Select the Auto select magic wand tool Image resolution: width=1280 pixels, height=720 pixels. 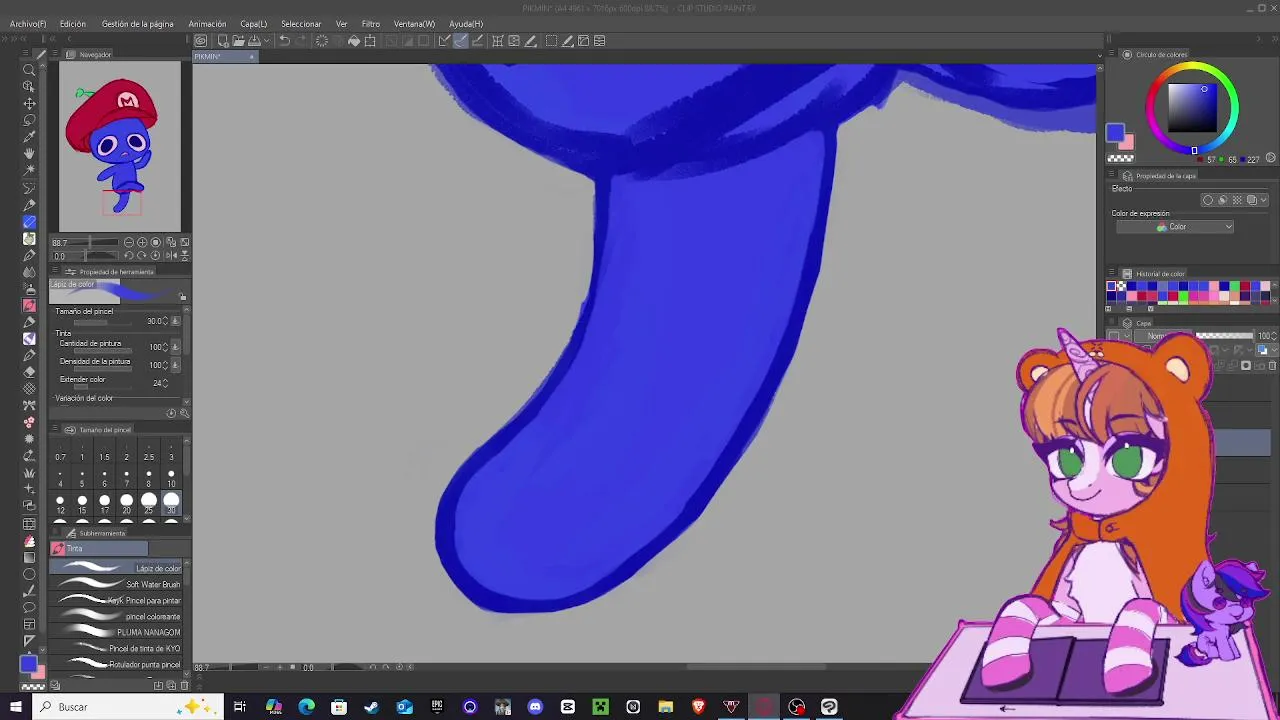click(29, 170)
